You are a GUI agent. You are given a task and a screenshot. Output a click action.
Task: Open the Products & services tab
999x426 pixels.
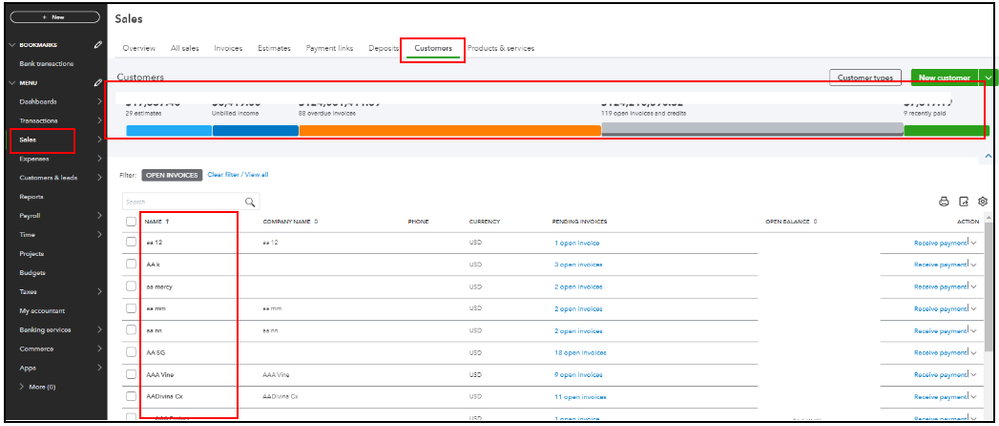501,48
